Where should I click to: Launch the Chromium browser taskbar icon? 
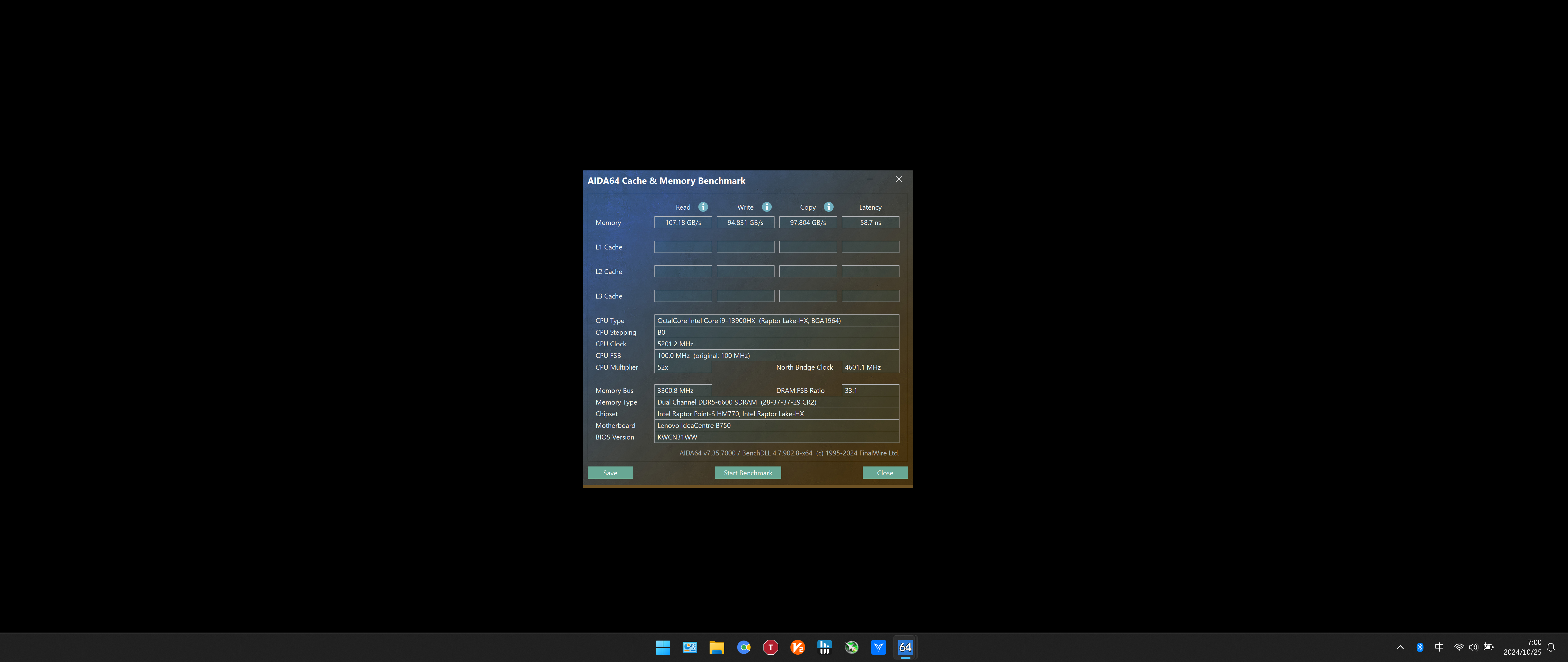[x=744, y=647]
